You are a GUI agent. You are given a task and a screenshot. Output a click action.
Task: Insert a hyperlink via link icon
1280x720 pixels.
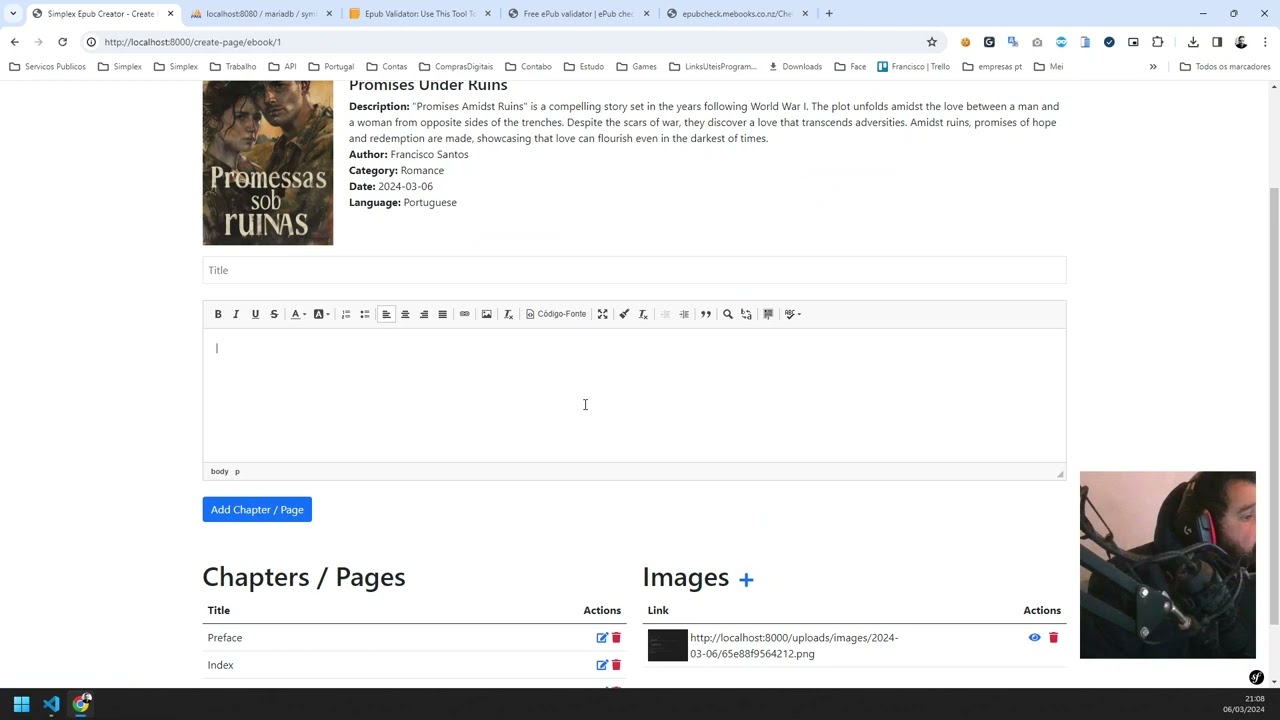pos(464,314)
